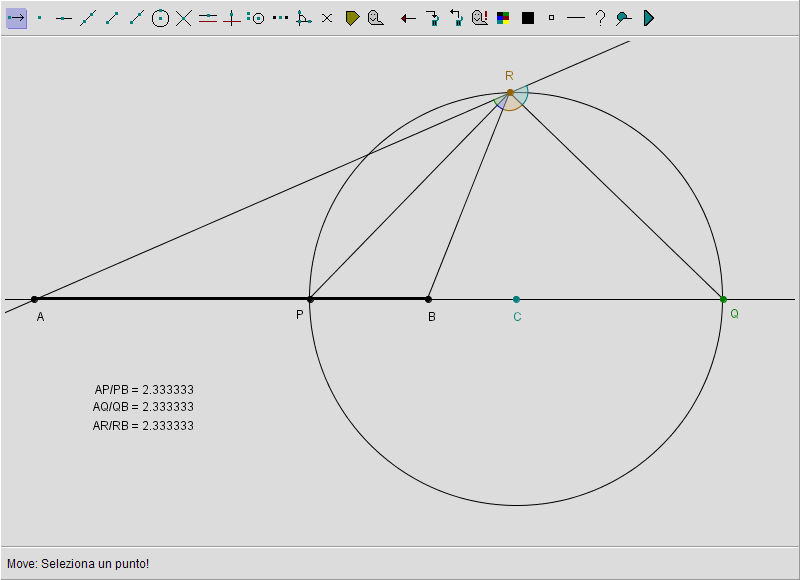Screen dimensions: 800x580
Task: Click point R on the circle
Action: click(x=510, y=92)
